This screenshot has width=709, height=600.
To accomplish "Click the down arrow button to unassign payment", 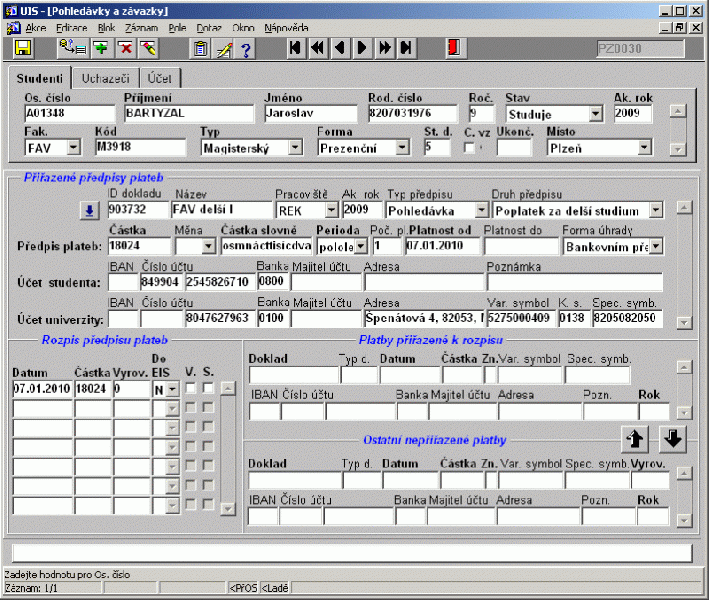I will pyautogui.click(x=673, y=439).
